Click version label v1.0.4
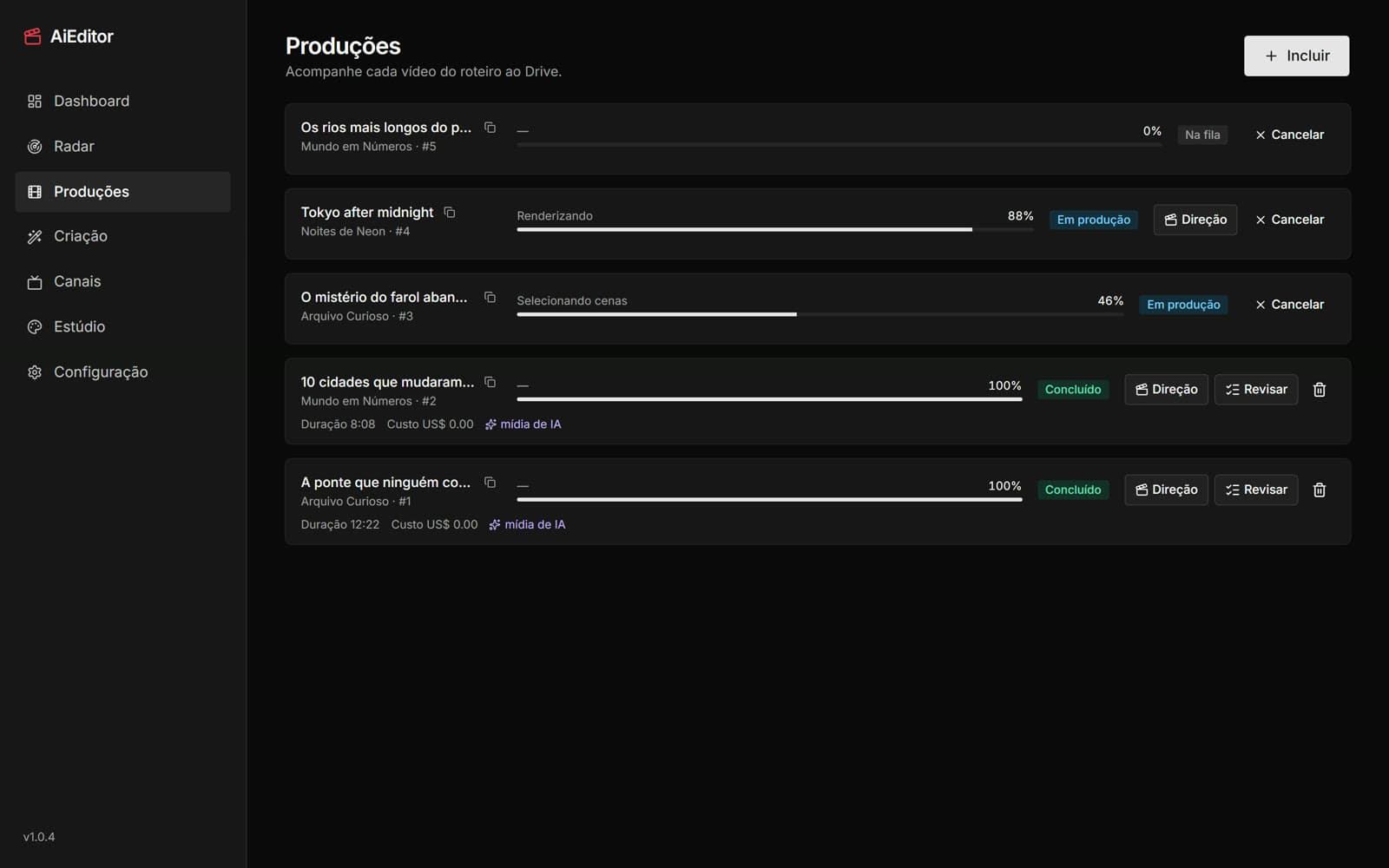 point(39,837)
